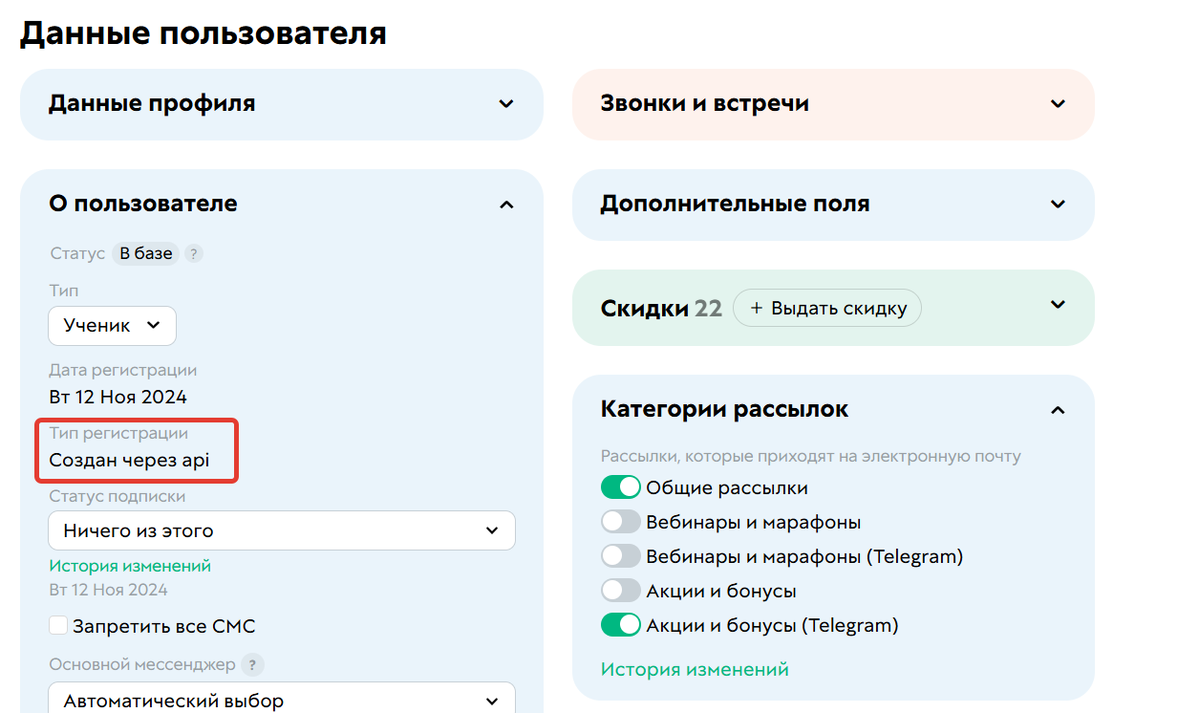Expand the Дополнительные поля section

click(x=1057, y=205)
